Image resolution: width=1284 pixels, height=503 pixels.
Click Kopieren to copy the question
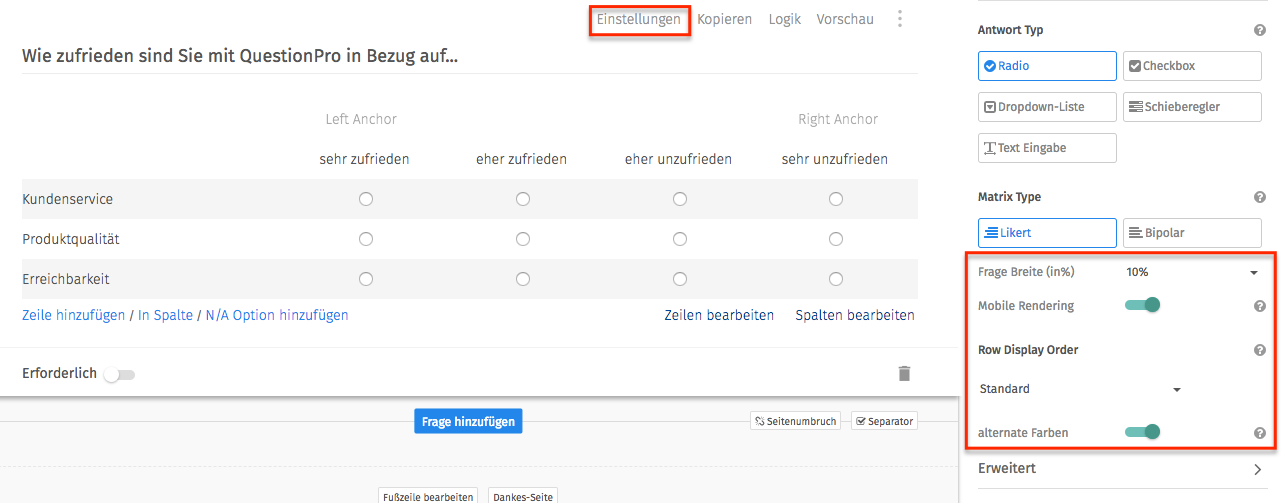[725, 19]
